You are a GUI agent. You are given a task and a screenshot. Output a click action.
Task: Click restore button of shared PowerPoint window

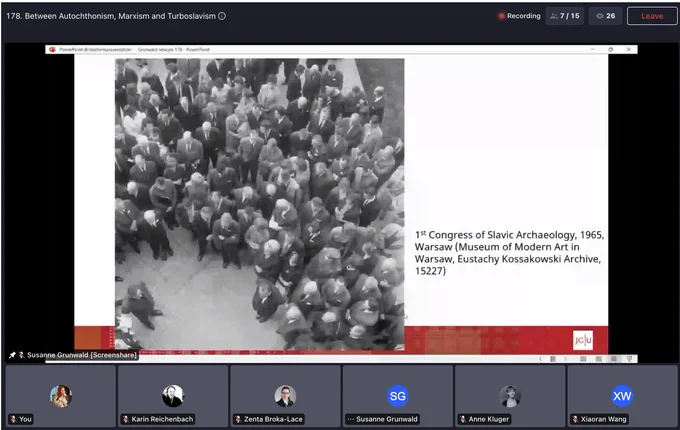coord(611,49)
